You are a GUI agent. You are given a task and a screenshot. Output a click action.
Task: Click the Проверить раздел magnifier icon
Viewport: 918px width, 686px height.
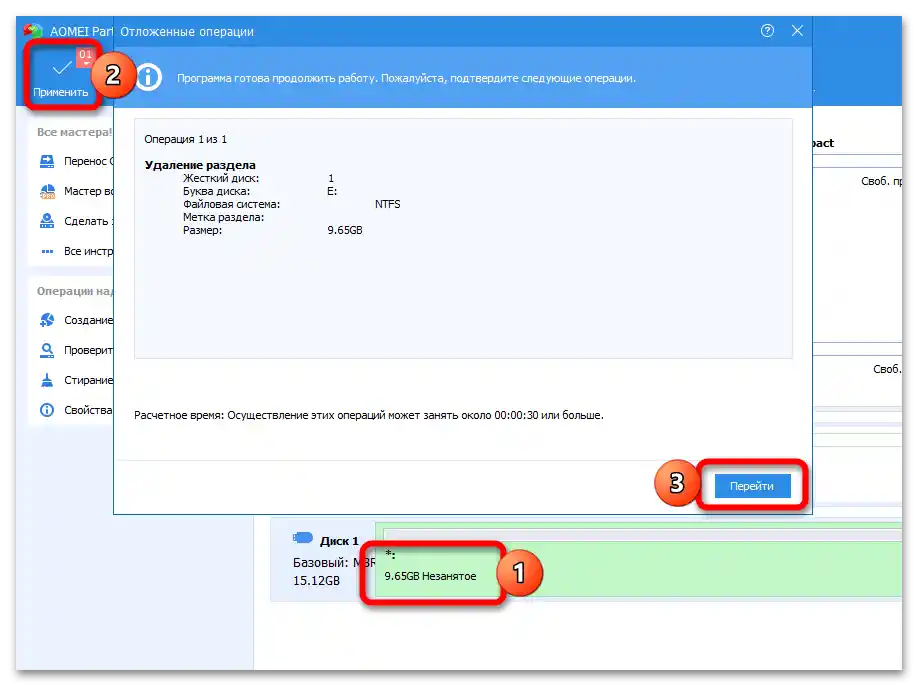tap(47, 350)
